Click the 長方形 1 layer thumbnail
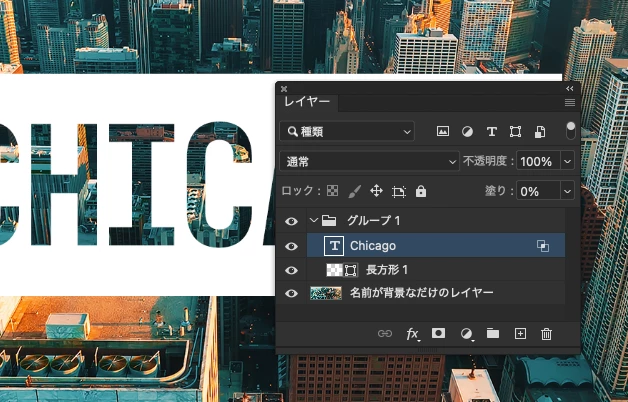Screen dimensions: 628x402 [334, 270]
